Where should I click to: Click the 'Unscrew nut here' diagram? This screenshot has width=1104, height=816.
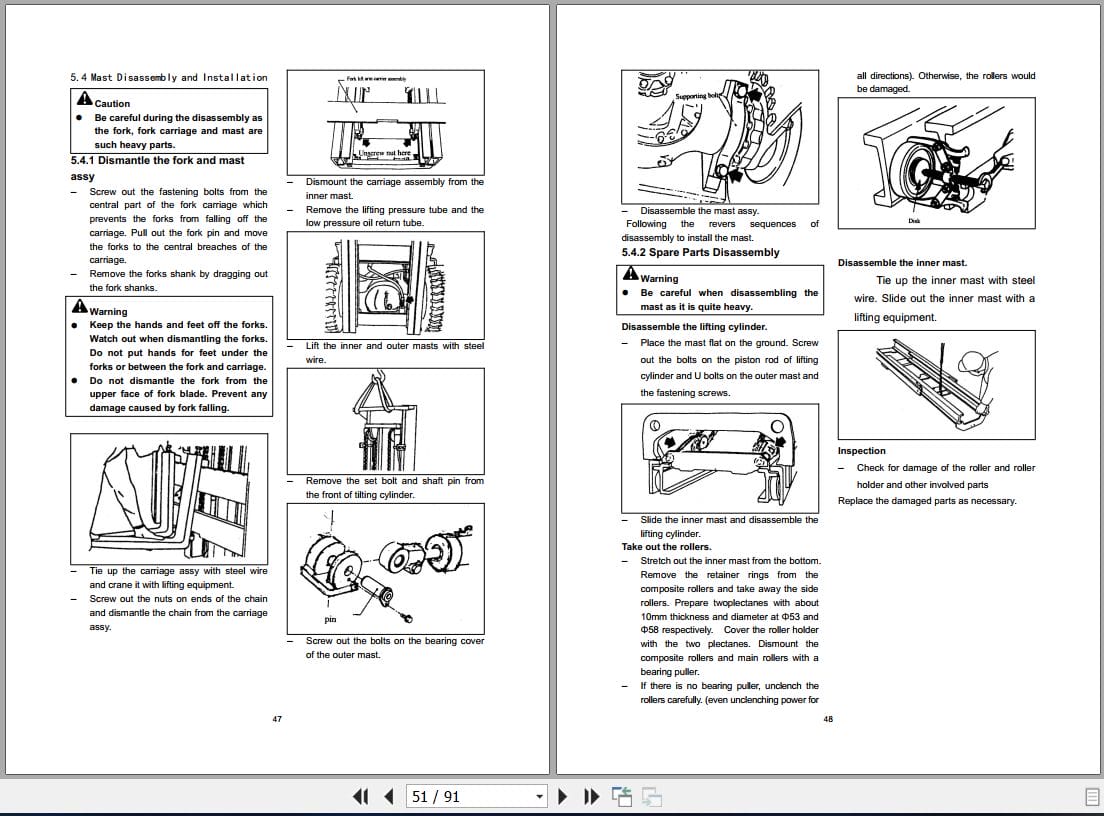(x=386, y=122)
